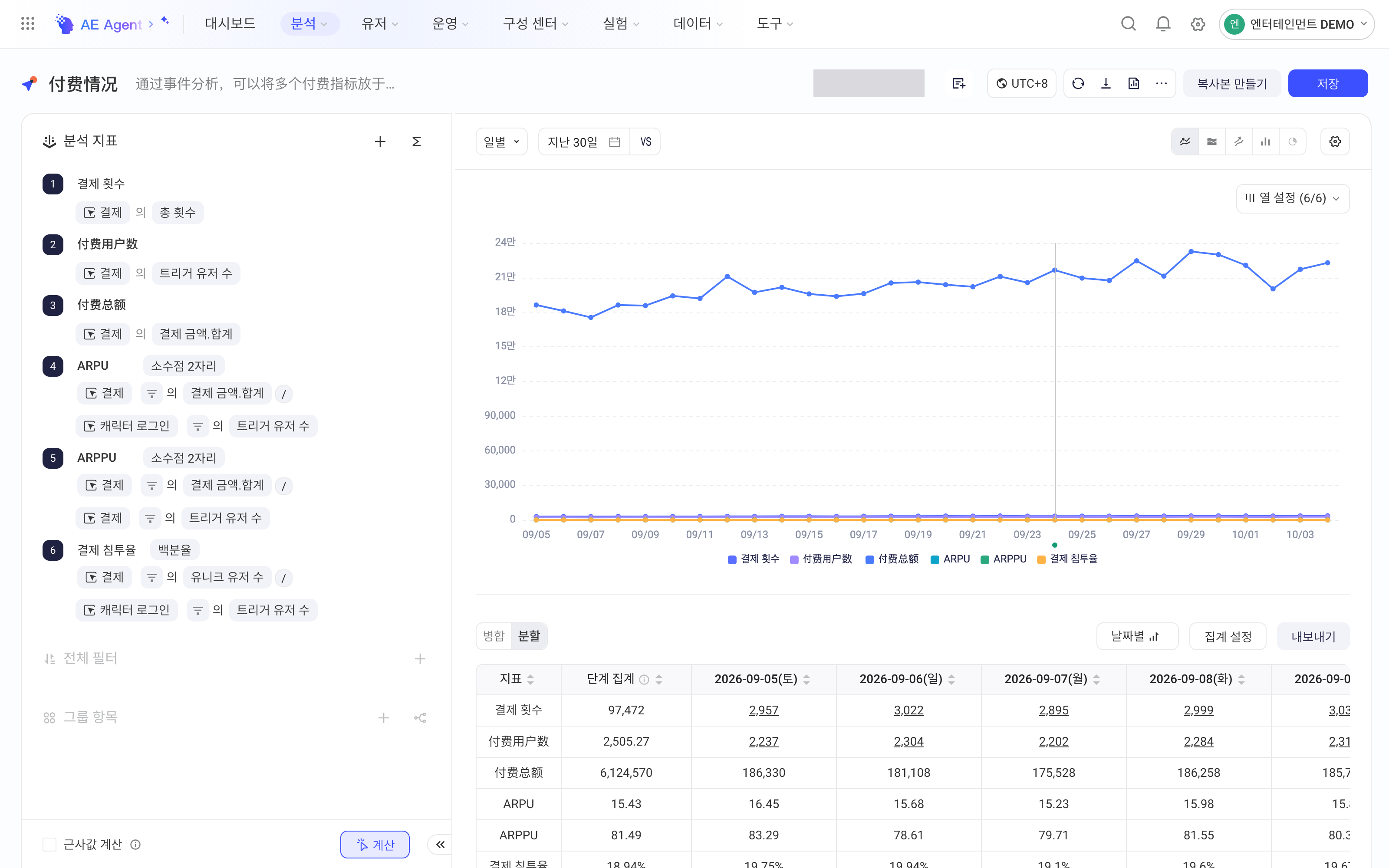The image size is (1389, 868).
Task: Add a global filter with plus icon
Action: click(420, 658)
